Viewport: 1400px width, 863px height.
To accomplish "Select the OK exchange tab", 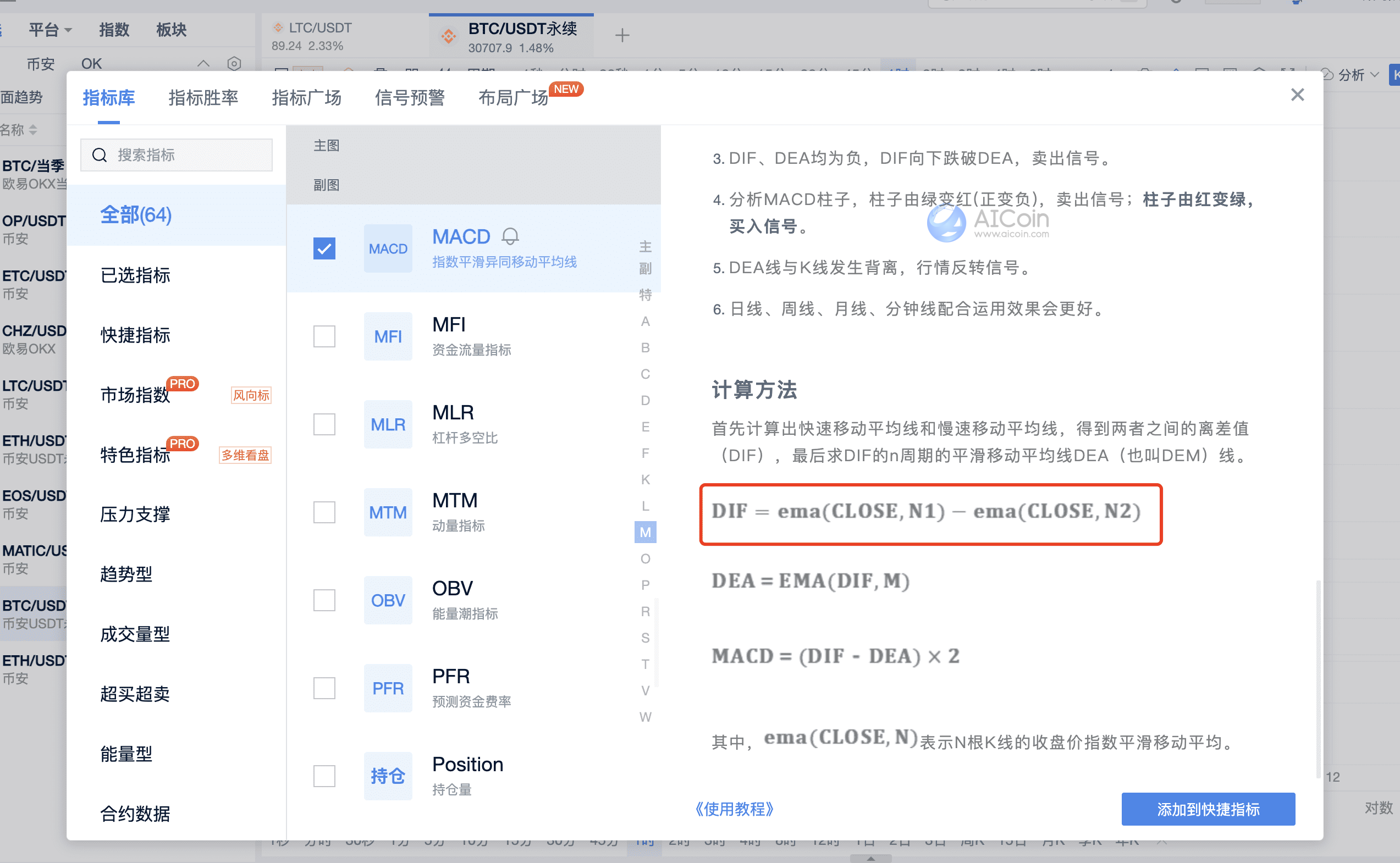I will point(91,63).
